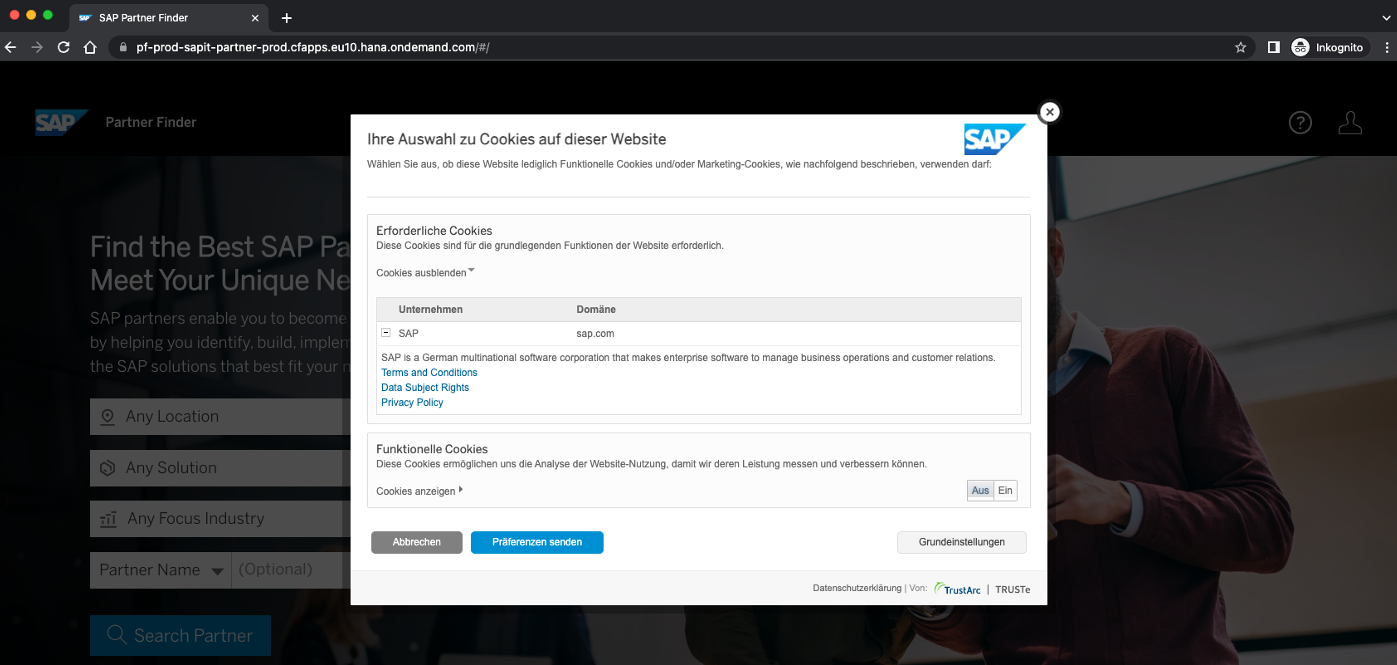Toggle the browser side panel icon
This screenshot has height=665, width=1397.
[1273, 47]
